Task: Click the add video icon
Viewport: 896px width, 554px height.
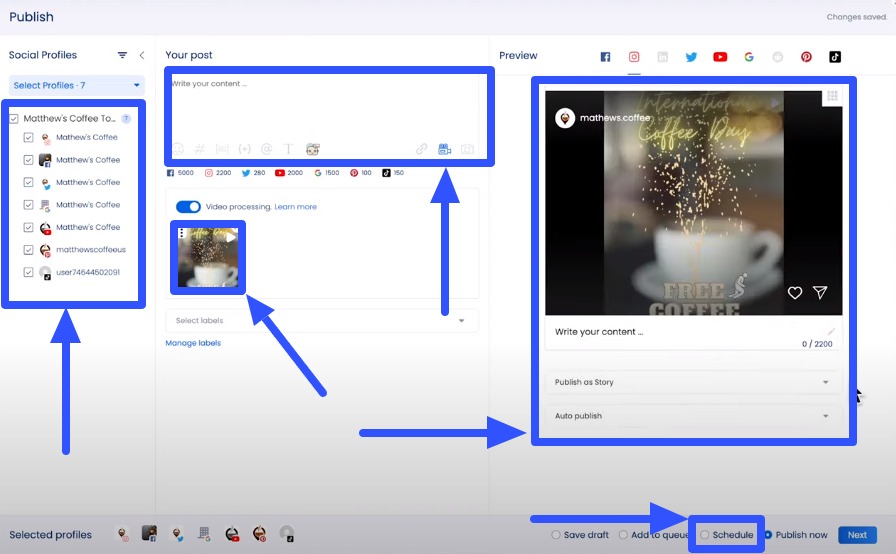Action: click(x=445, y=149)
